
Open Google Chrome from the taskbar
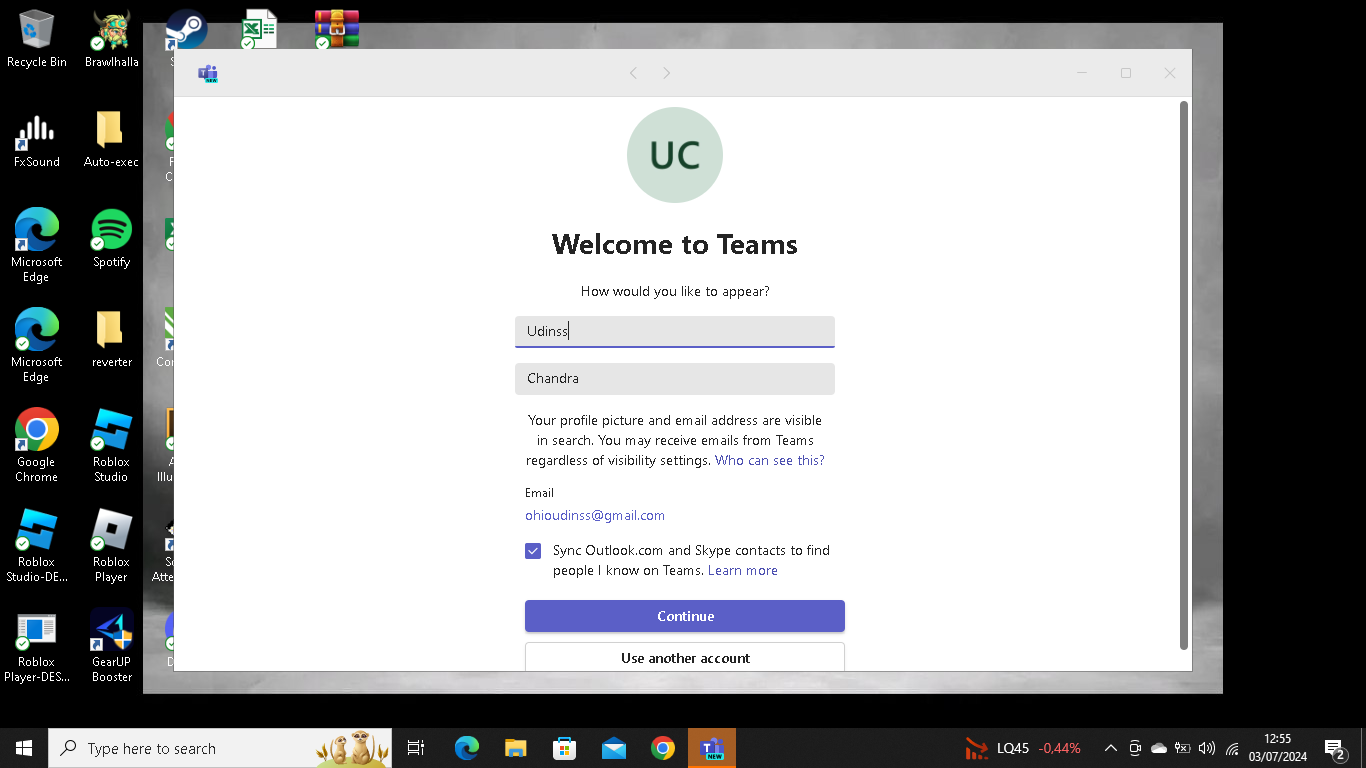(662, 748)
